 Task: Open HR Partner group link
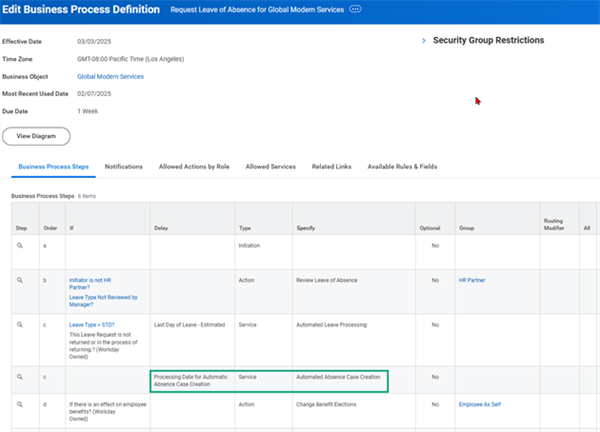click(x=472, y=280)
